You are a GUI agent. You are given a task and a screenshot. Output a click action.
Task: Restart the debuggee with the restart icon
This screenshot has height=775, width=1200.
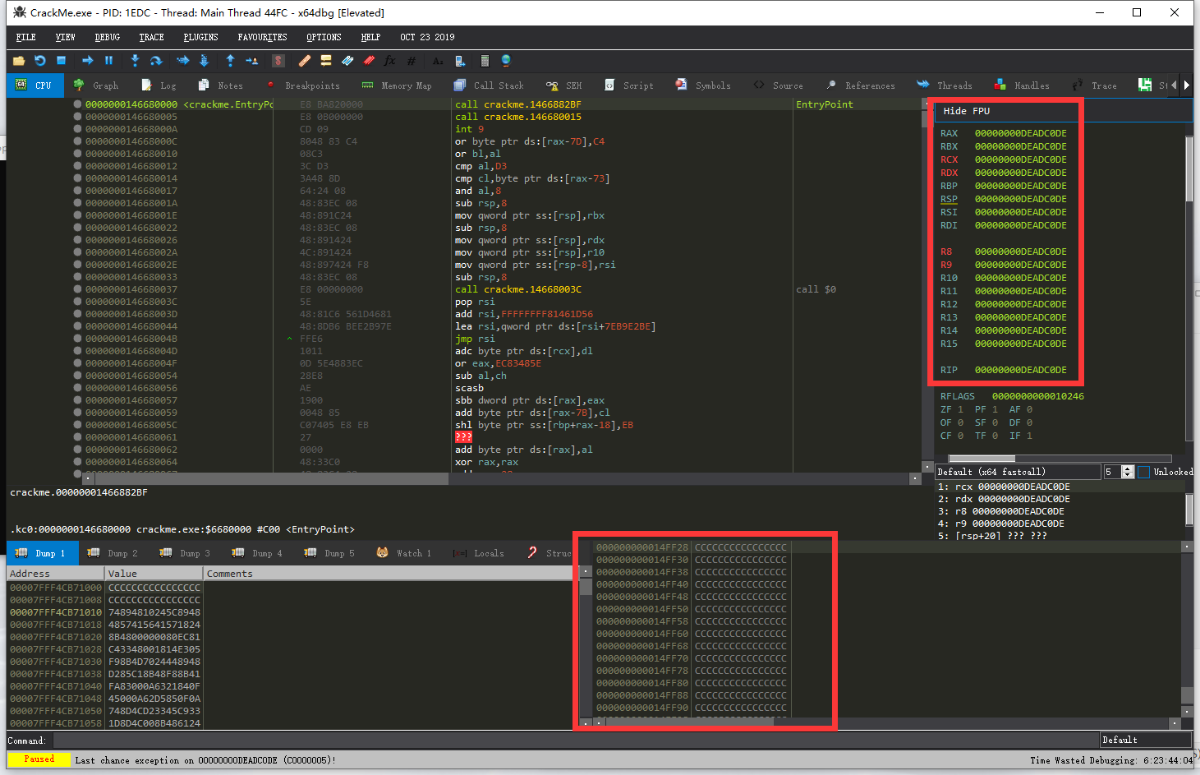tap(40, 60)
